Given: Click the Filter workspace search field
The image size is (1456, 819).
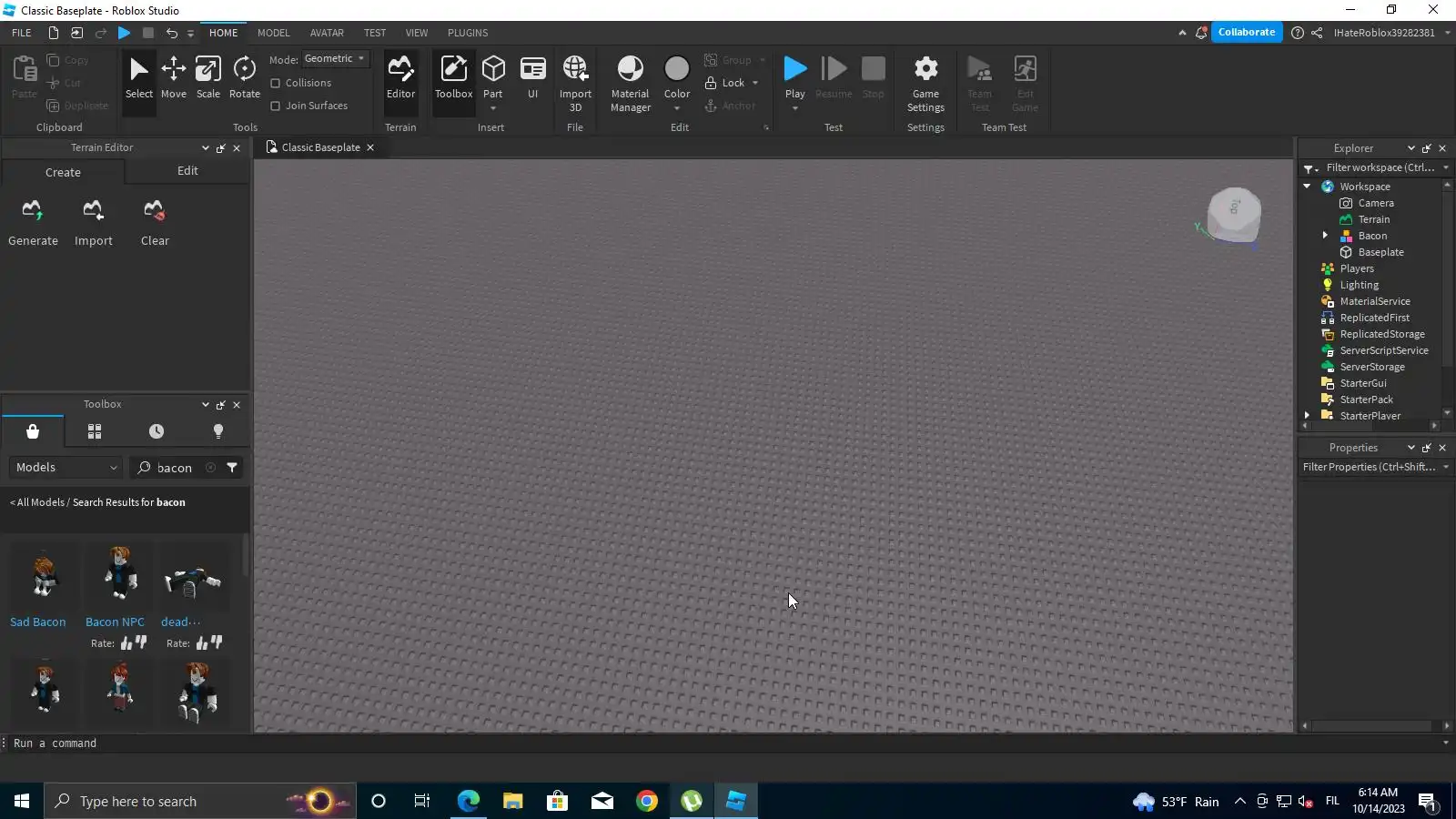Looking at the screenshot, I should [1379, 167].
